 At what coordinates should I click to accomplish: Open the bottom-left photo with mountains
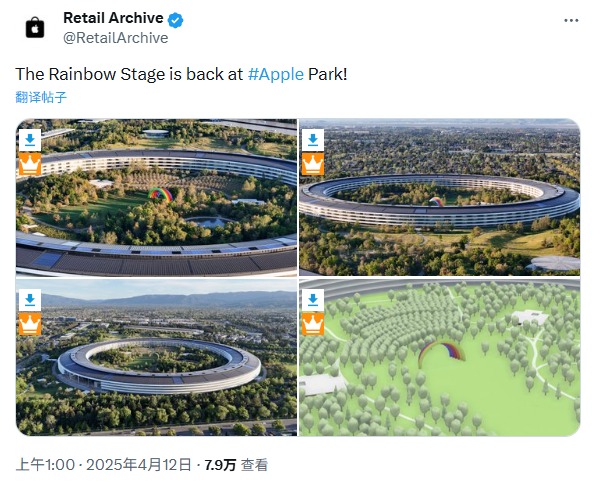pyautogui.click(x=156, y=357)
